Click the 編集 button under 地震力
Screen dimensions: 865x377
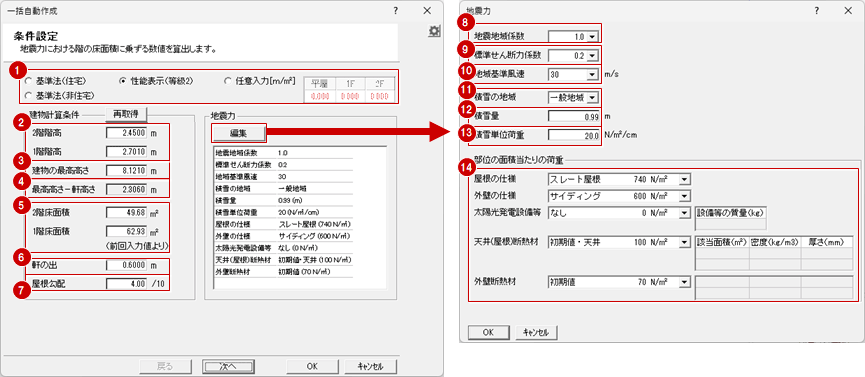239,132
